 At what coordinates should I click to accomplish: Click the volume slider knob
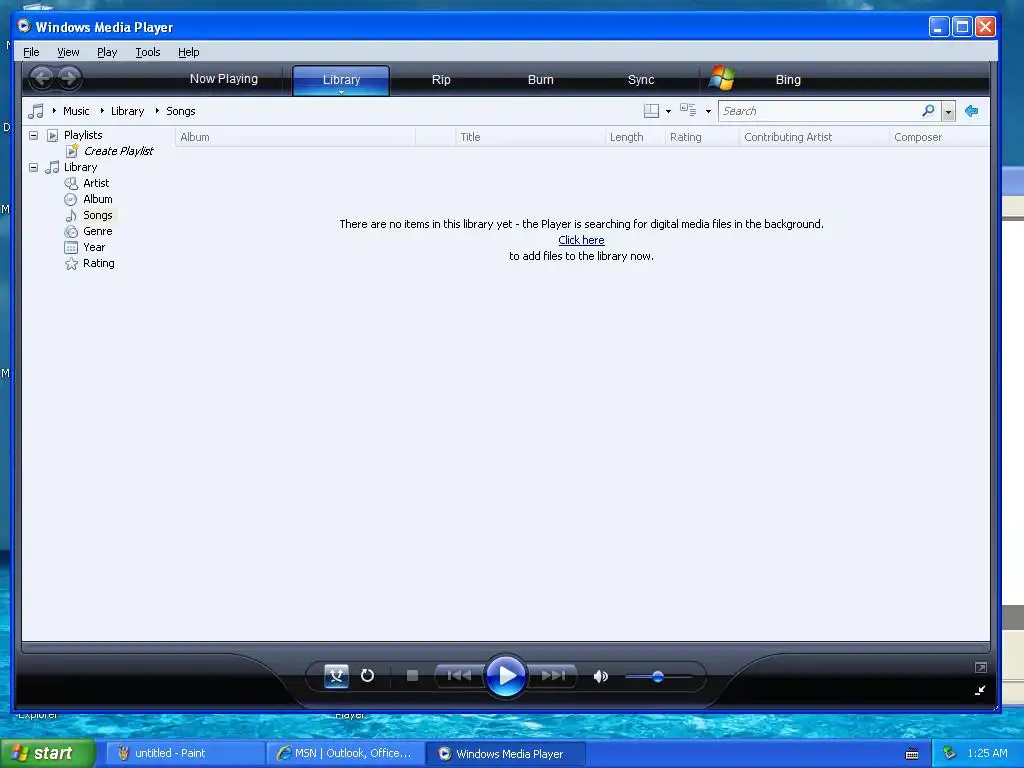658,677
